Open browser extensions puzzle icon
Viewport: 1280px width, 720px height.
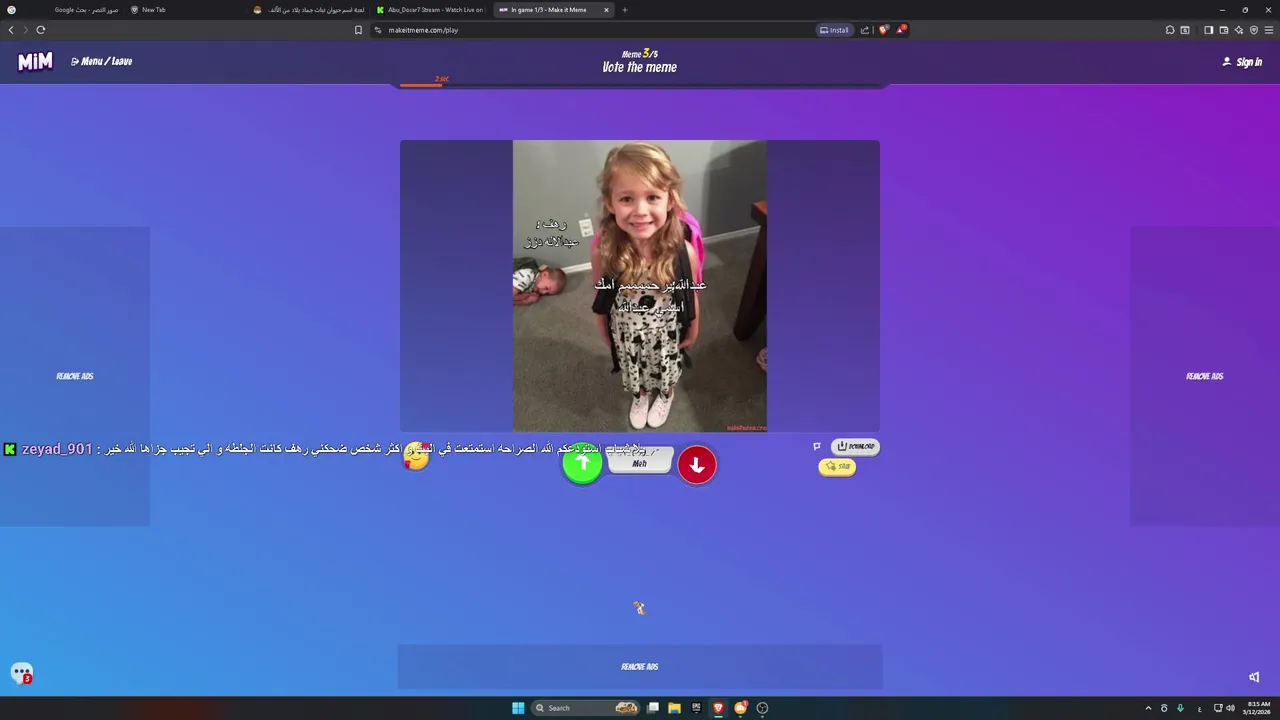(1170, 30)
